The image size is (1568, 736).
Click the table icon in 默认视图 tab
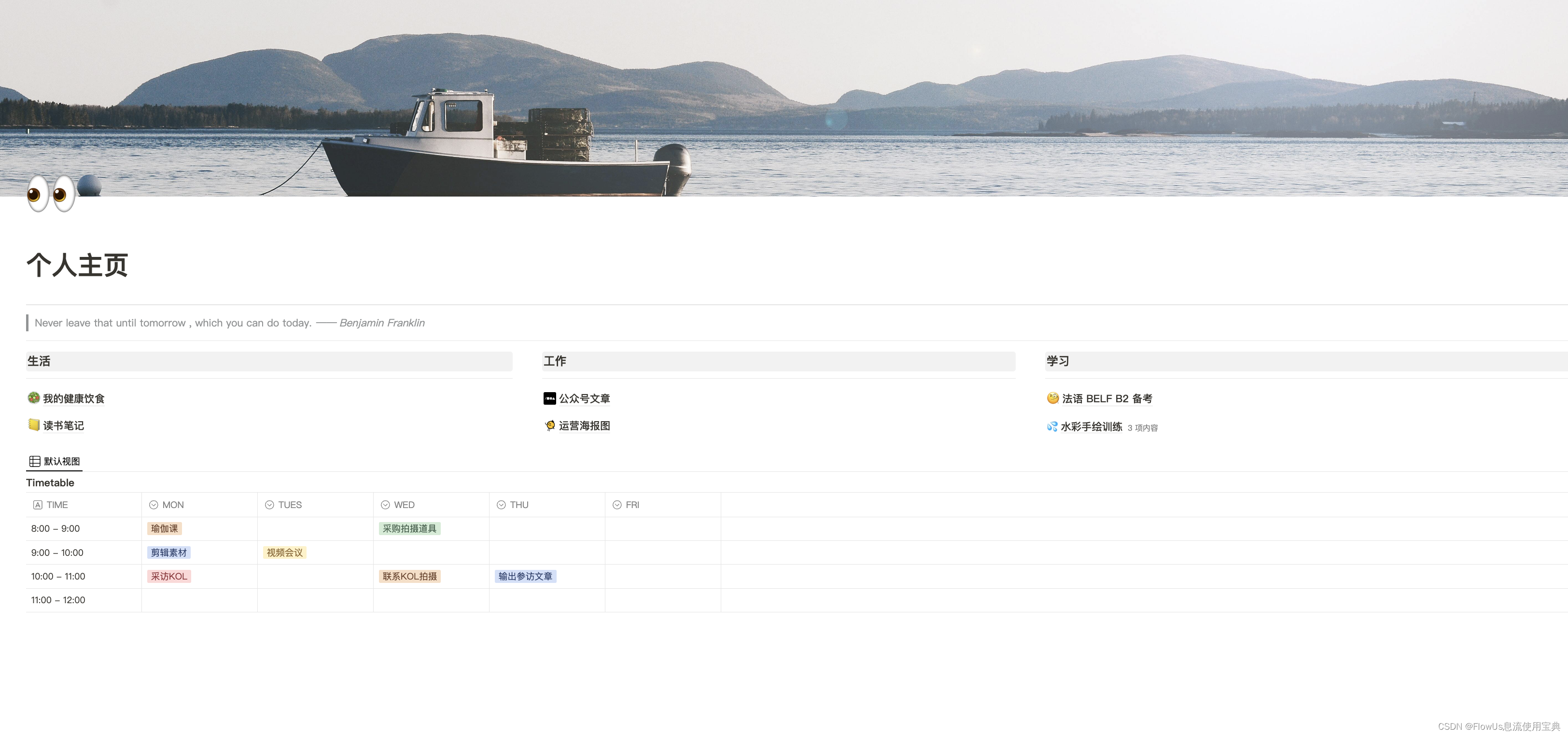point(35,461)
